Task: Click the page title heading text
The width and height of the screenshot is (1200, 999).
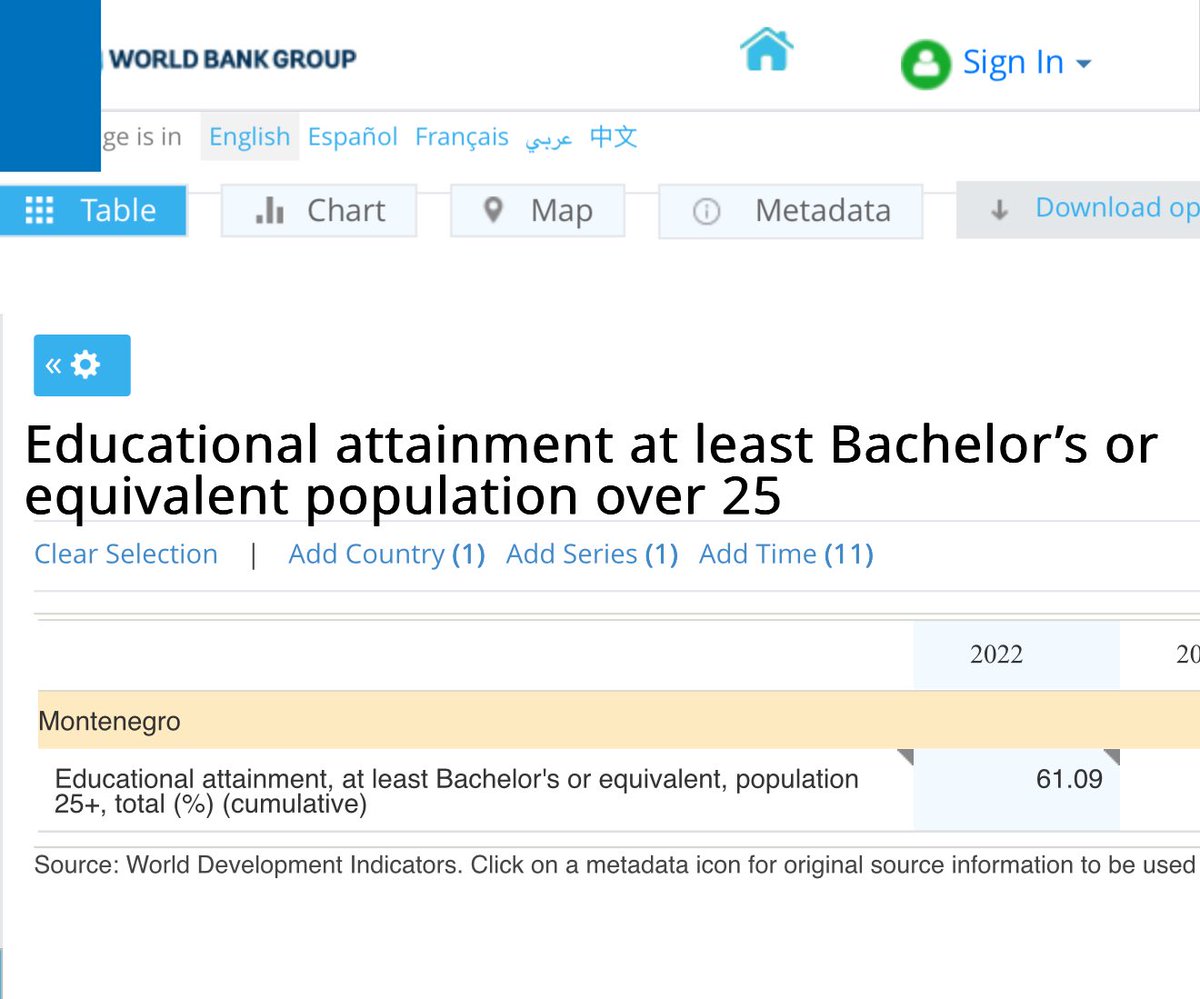Action: click(x=591, y=471)
